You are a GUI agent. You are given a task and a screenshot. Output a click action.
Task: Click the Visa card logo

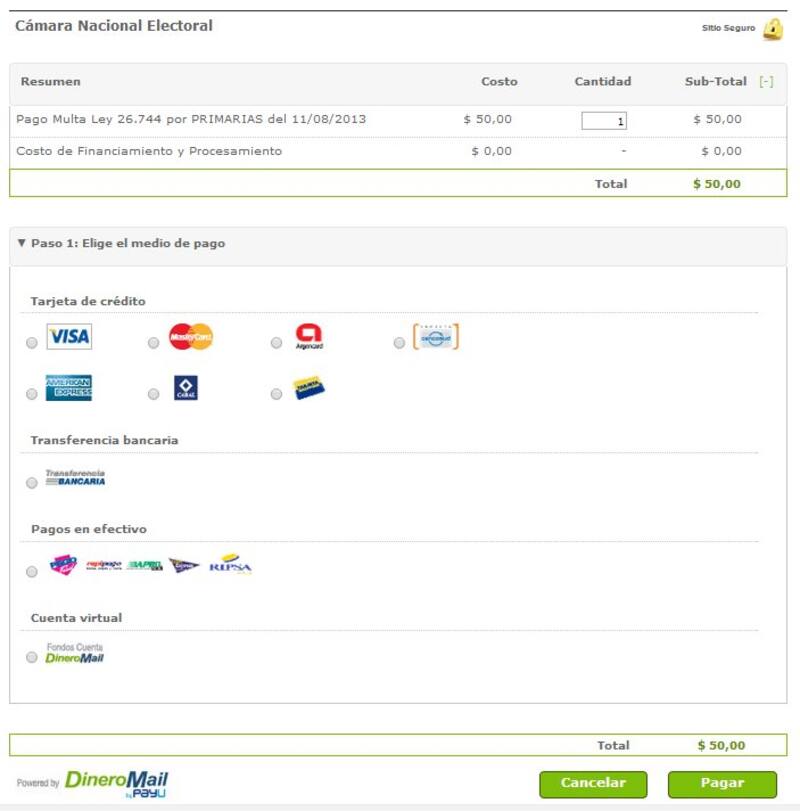coord(69,337)
